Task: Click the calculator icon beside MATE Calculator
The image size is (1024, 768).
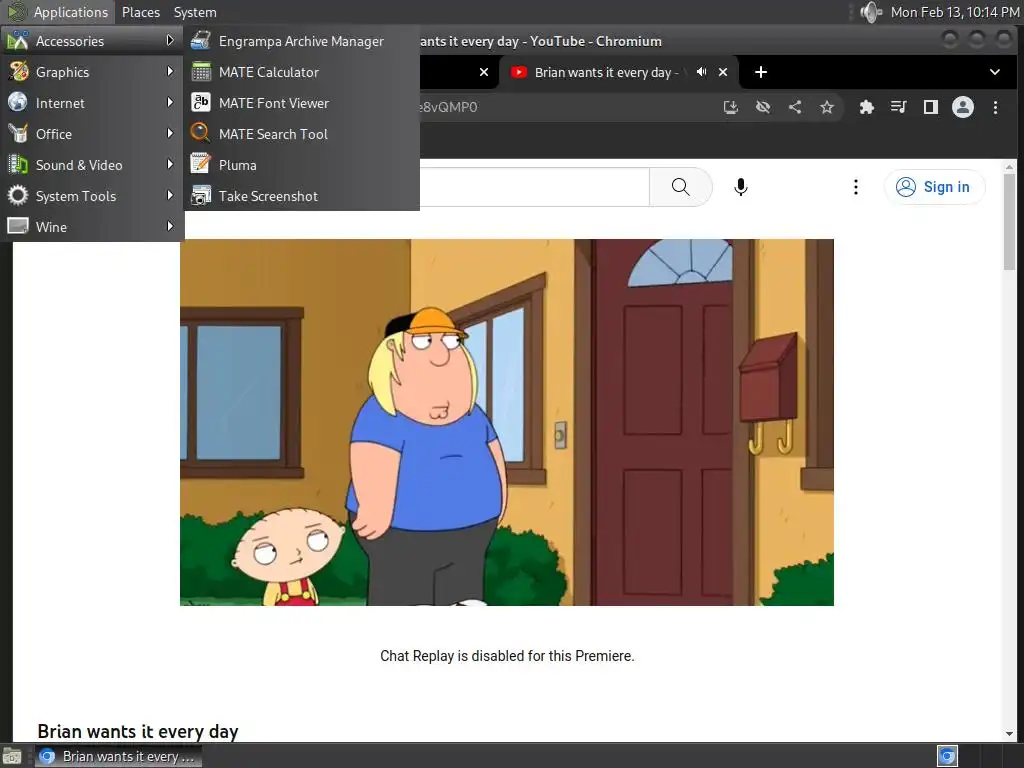Action: pos(200,72)
